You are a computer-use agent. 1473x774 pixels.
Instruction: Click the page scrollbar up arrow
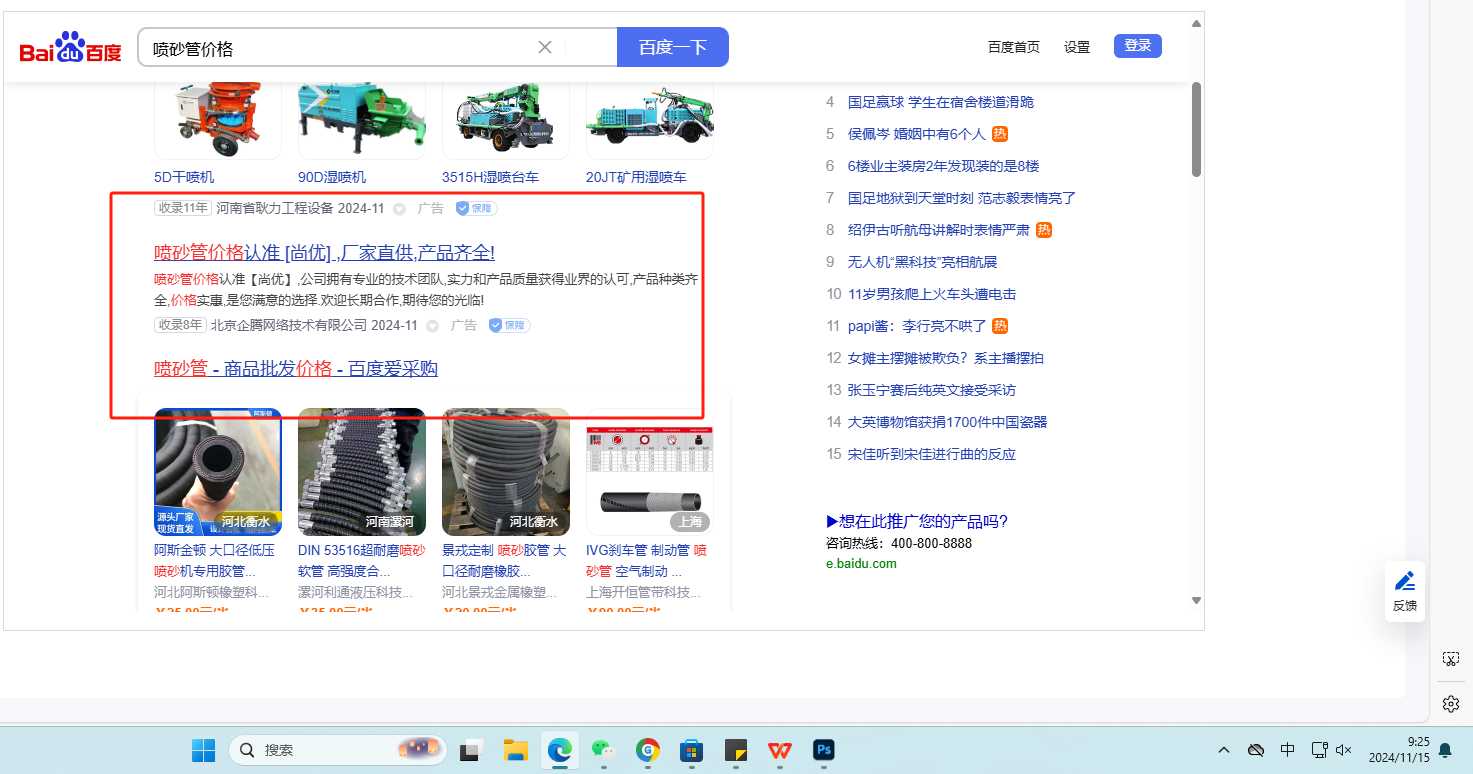(x=1196, y=23)
